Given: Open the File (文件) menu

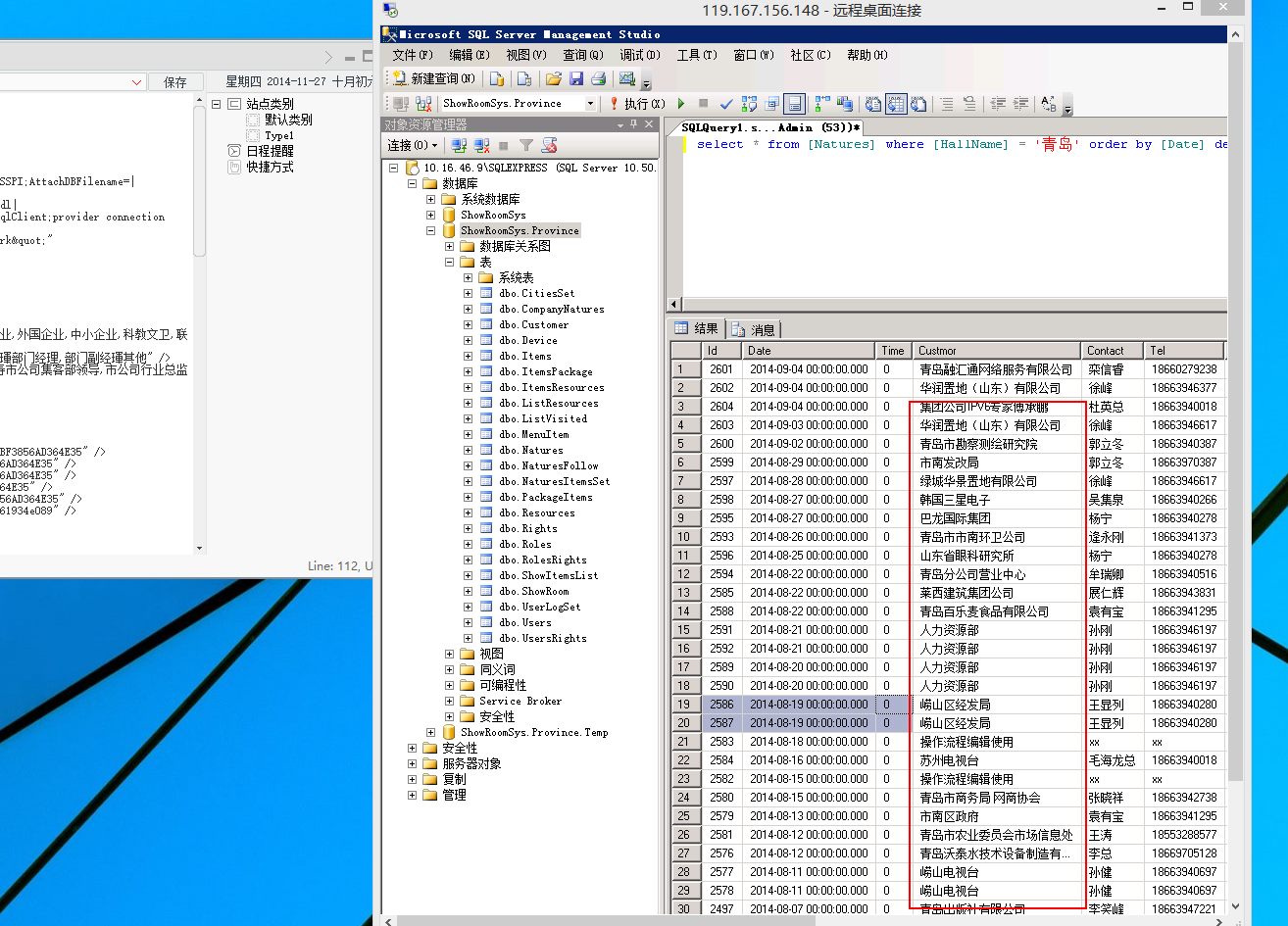Looking at the screenshot, I should pos(413,55).
